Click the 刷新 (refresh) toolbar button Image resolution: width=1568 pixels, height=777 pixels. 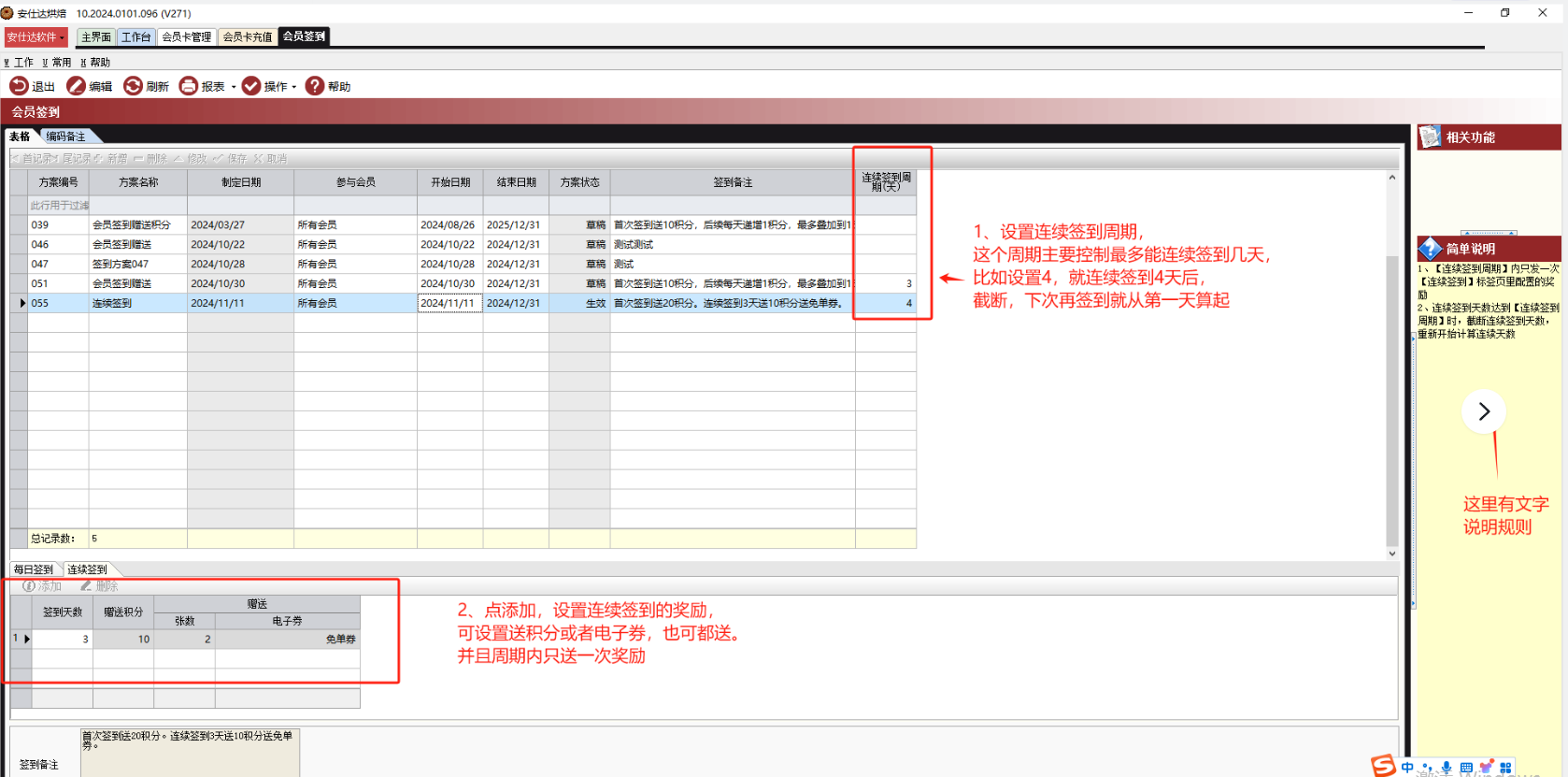(x=146, y=86)
